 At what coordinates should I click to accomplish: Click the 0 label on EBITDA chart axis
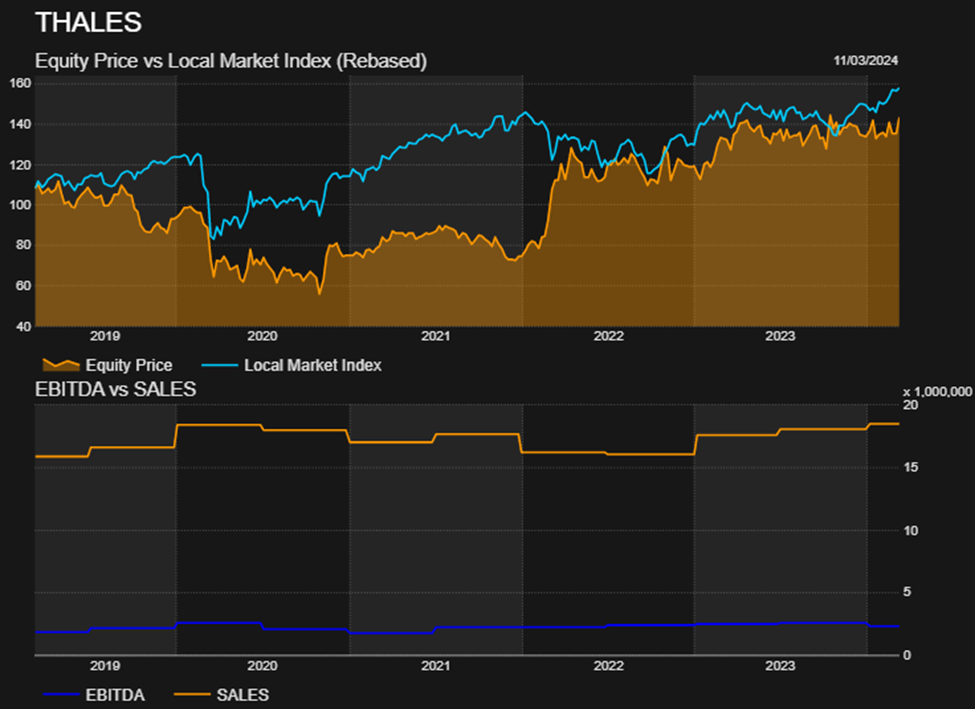coord(907,655)
